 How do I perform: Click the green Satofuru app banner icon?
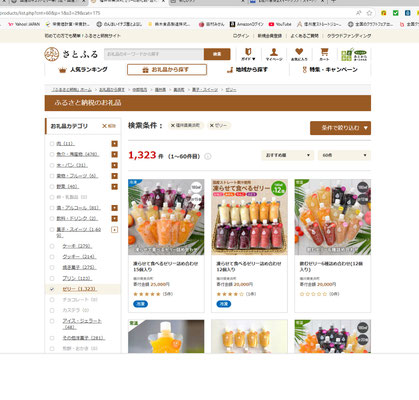tap(354, 54)
